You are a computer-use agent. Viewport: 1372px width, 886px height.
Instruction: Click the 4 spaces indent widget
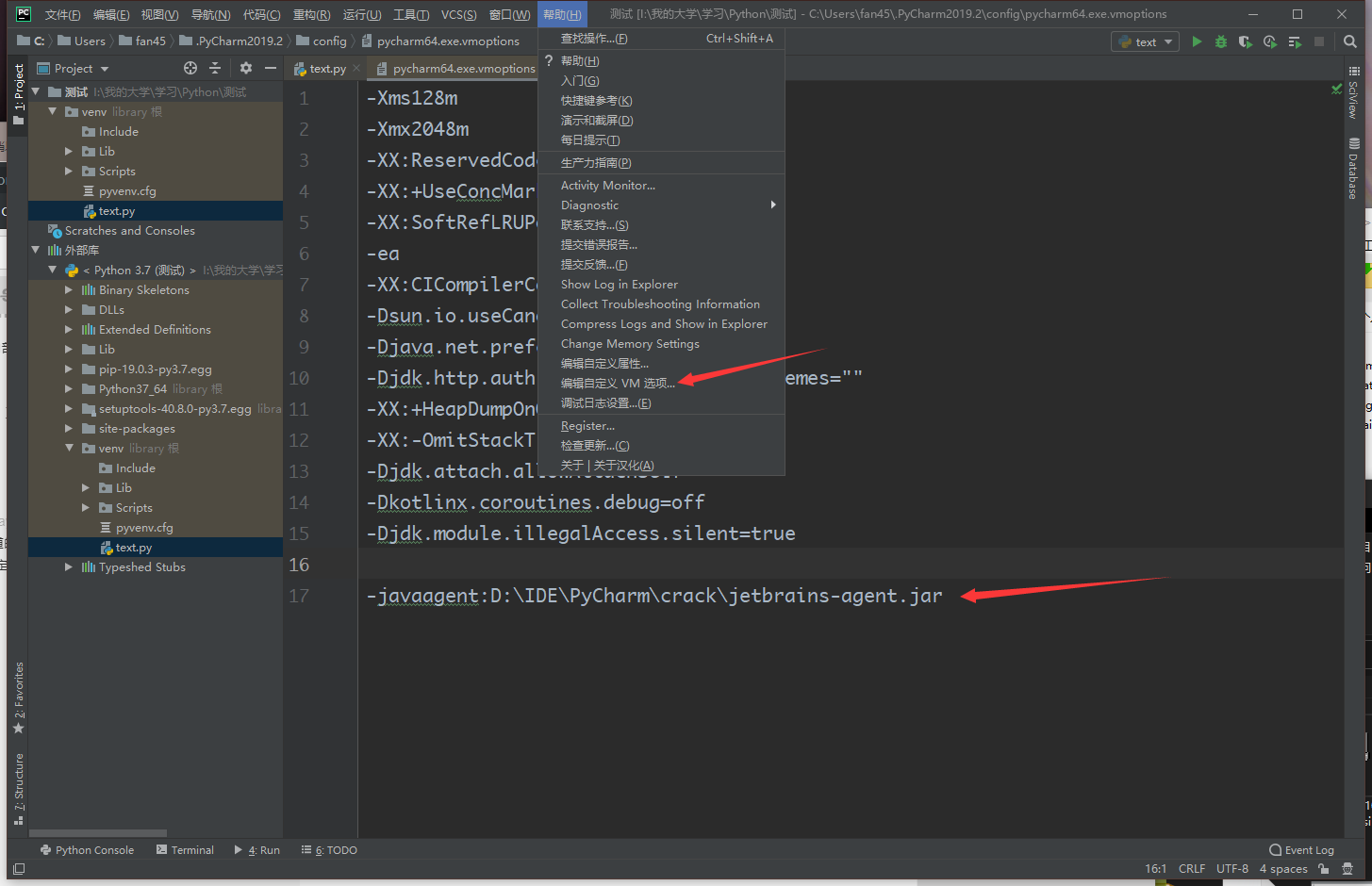[1283, 868]
